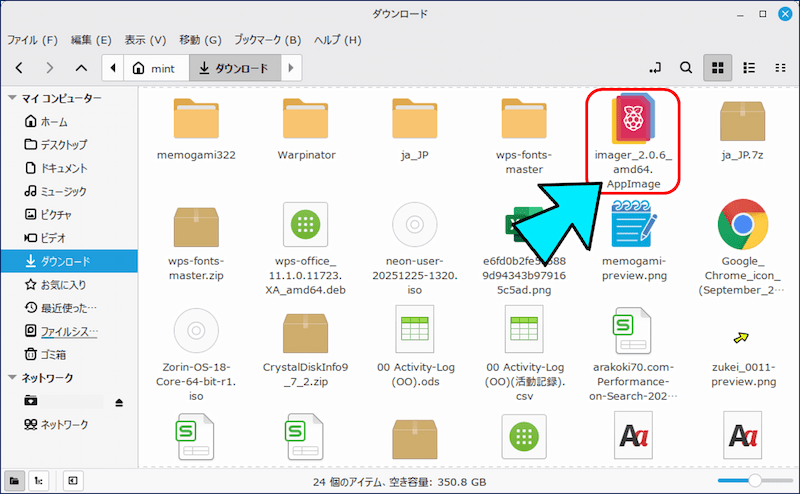
Task: Open the 編集 (E) menu
Action: click(91, 40)
